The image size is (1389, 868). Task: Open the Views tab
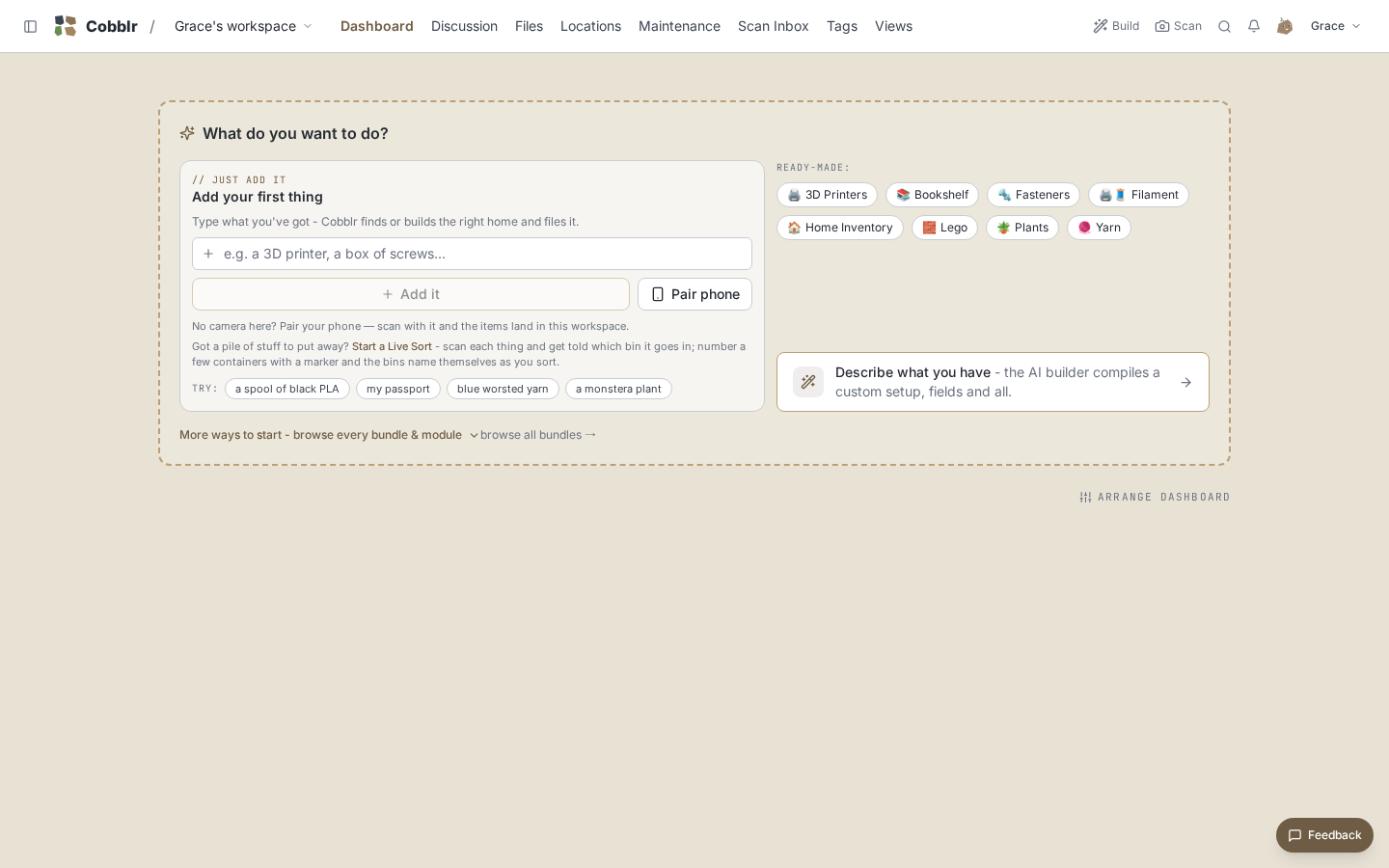pos(893,26)
